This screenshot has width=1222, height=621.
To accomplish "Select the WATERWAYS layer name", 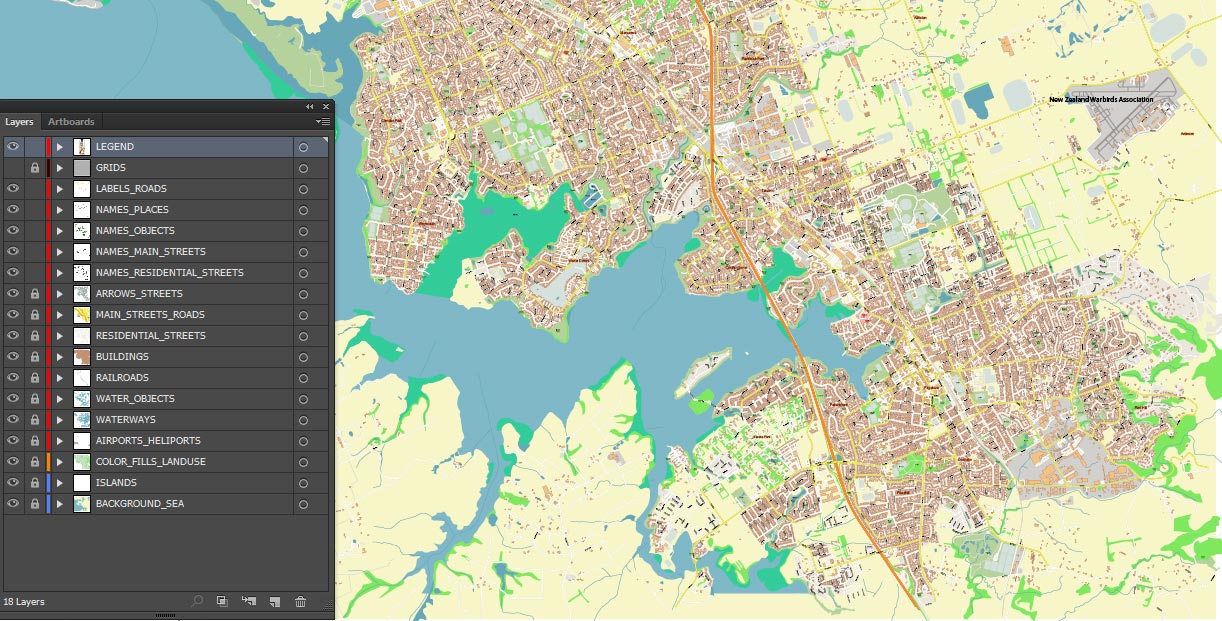I will pos(126,420).
